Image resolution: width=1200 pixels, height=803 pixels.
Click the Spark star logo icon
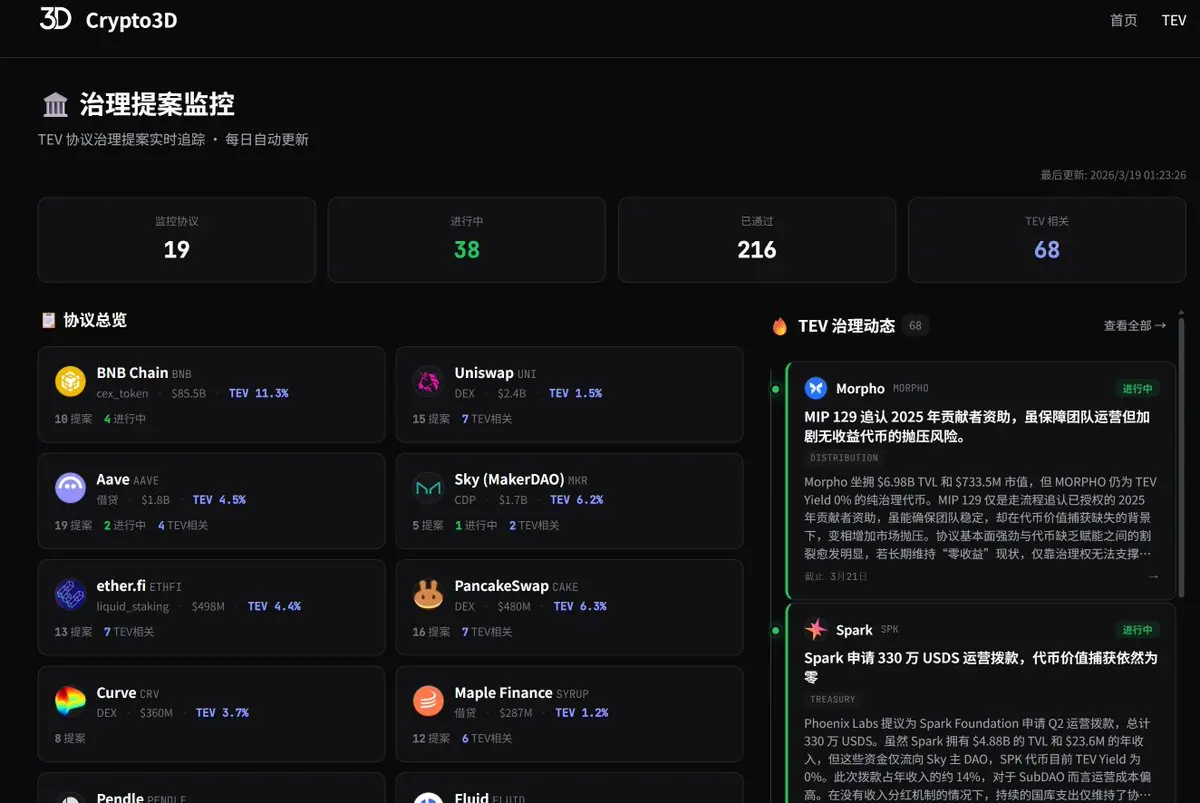(x=816, y=629)
